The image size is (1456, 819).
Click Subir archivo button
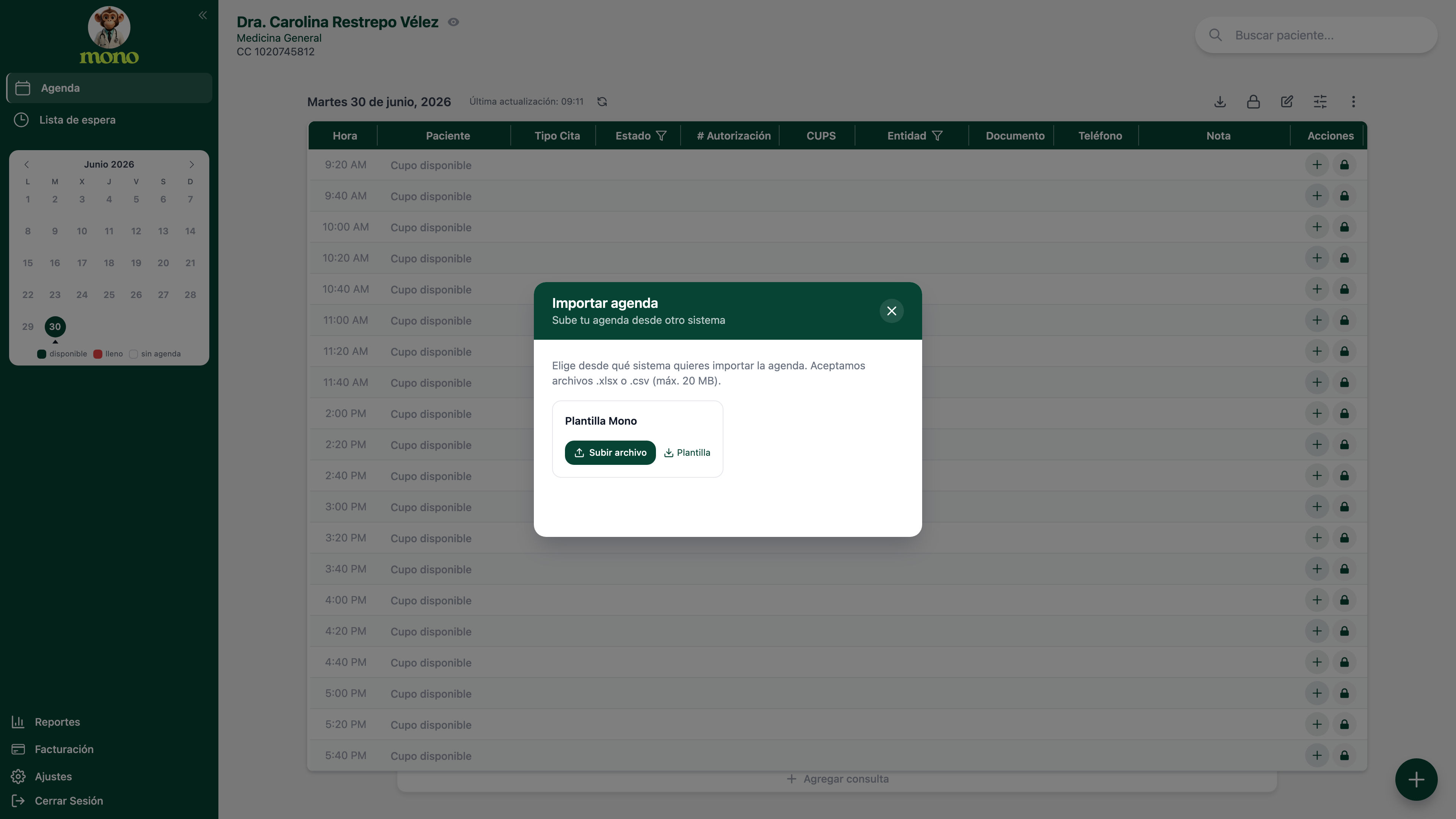(610, 453)
